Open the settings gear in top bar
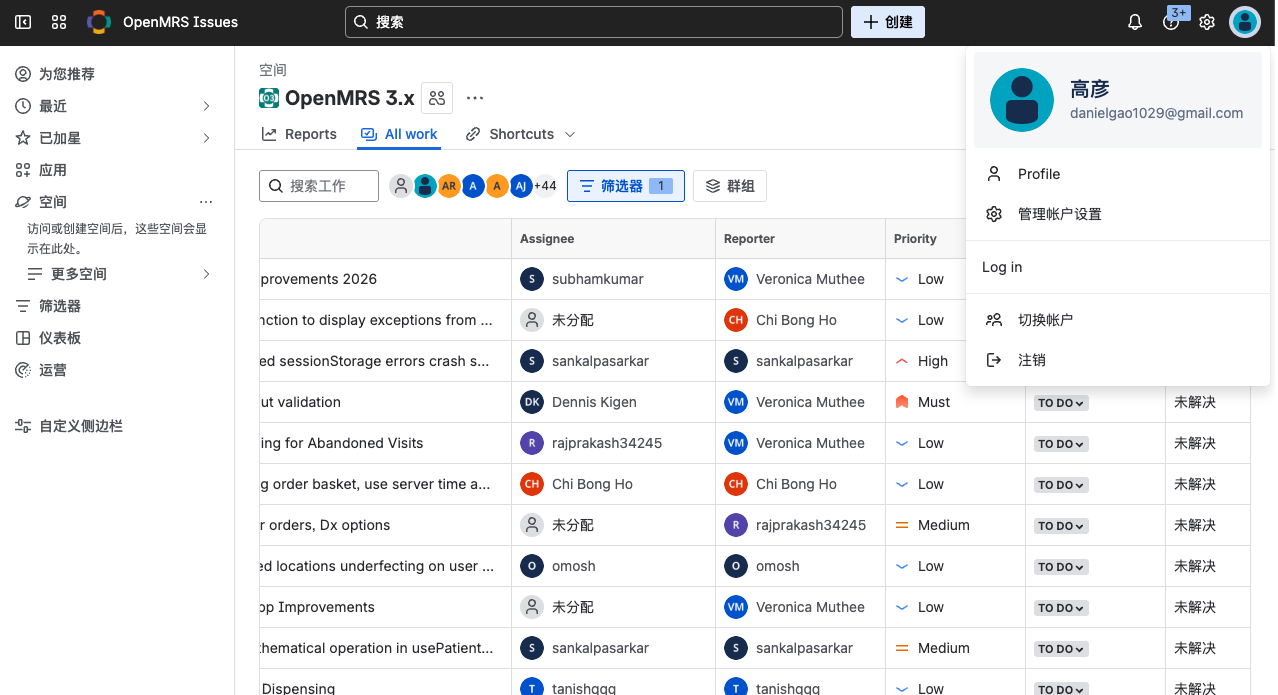This screenshot has height=695, width=1278. pyautogui.click(x=1207, y=22)
